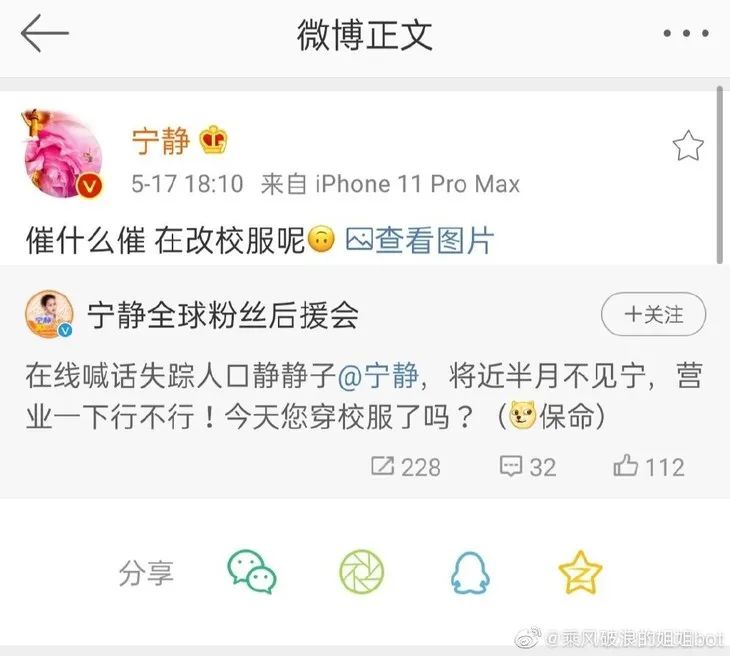The height and width of the screenshot is (656, 730).
Task: Share to WeChat Moments aperture icon
Action: coord(362,572)
